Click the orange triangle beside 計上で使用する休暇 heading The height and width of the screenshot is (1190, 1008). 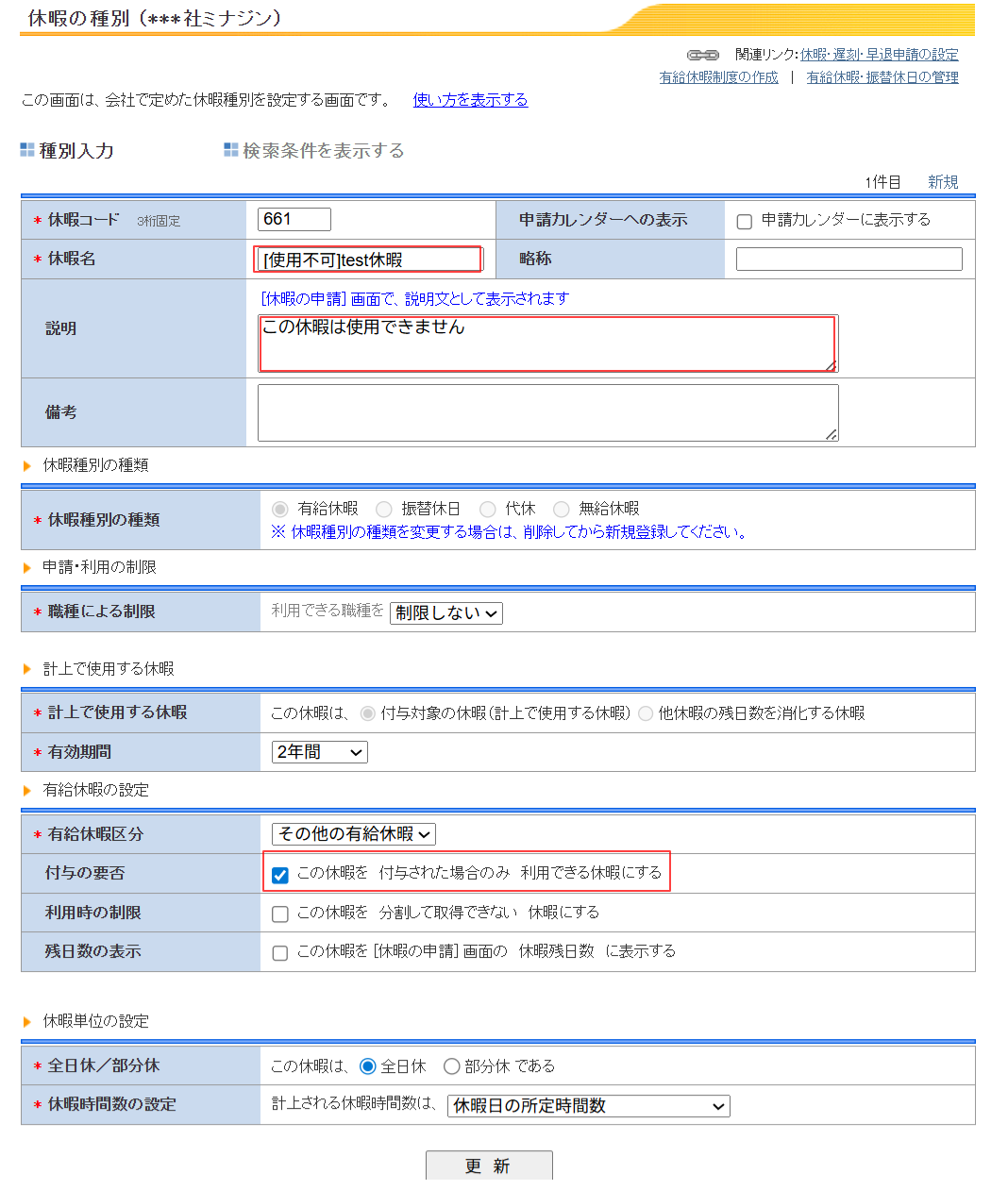point(27,669)
